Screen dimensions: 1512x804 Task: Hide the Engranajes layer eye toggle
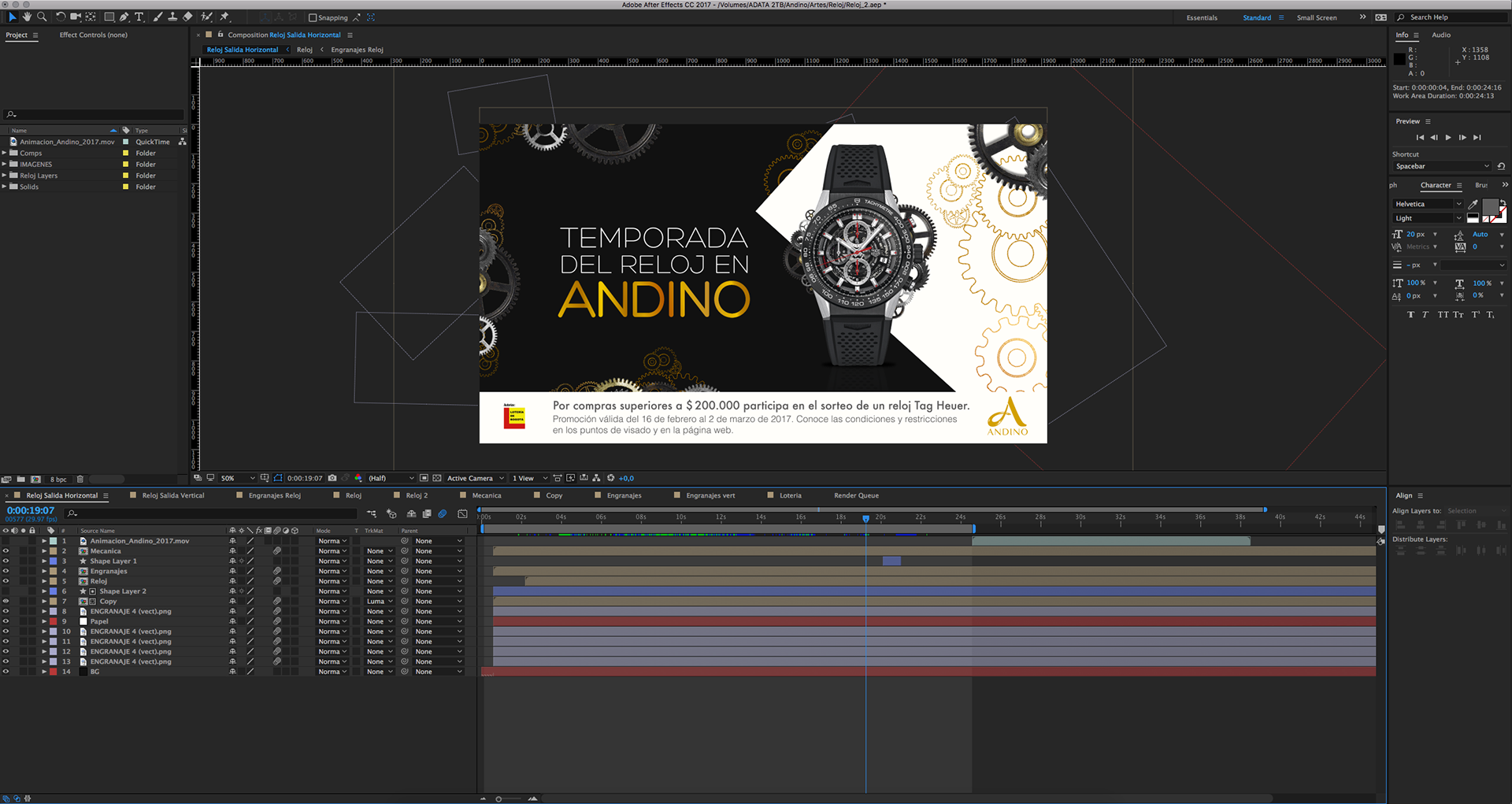click(x=6, y=571)
